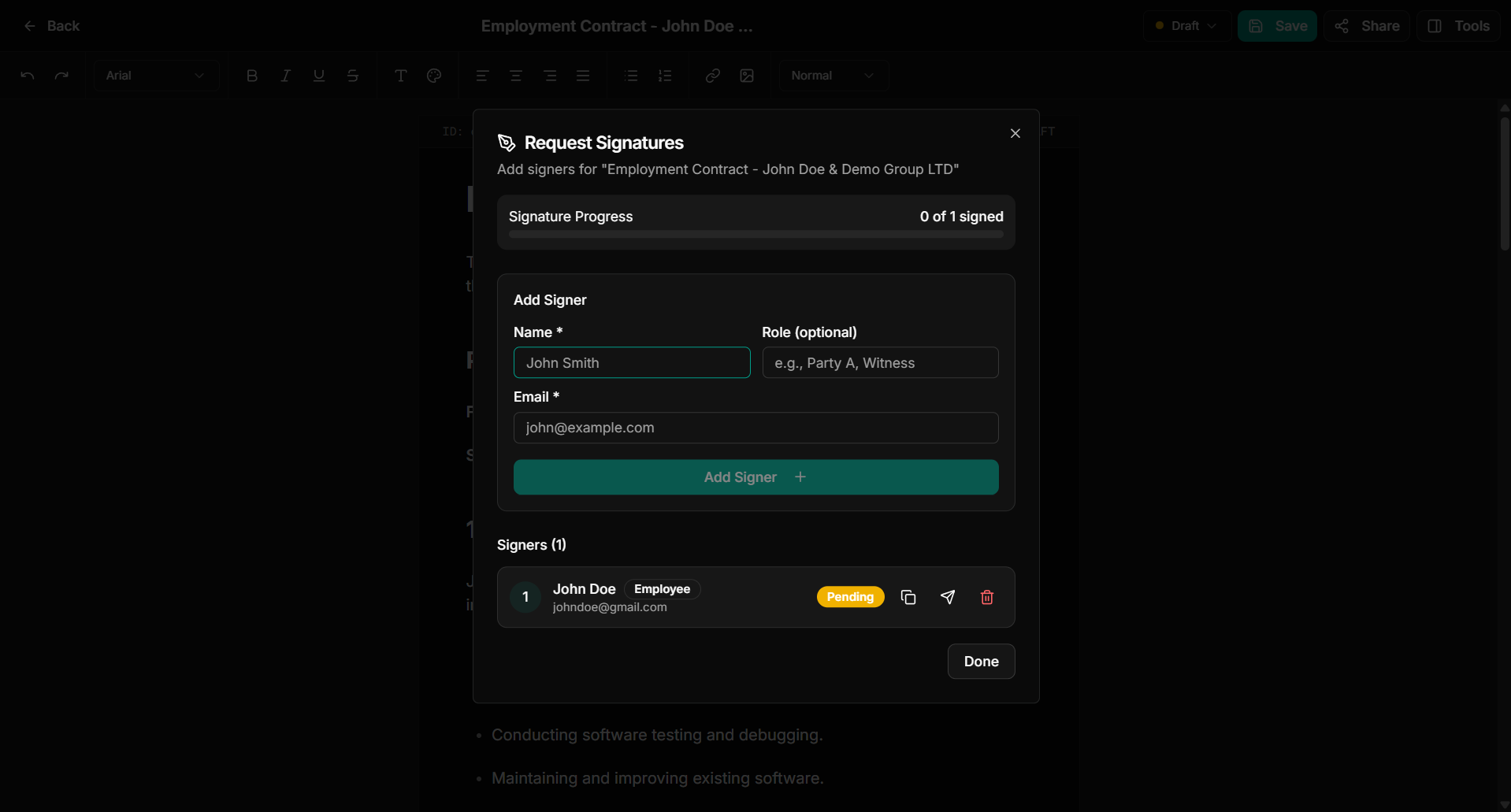Insert a numbered list
The image size is (1511, 812).
(665, 76)
